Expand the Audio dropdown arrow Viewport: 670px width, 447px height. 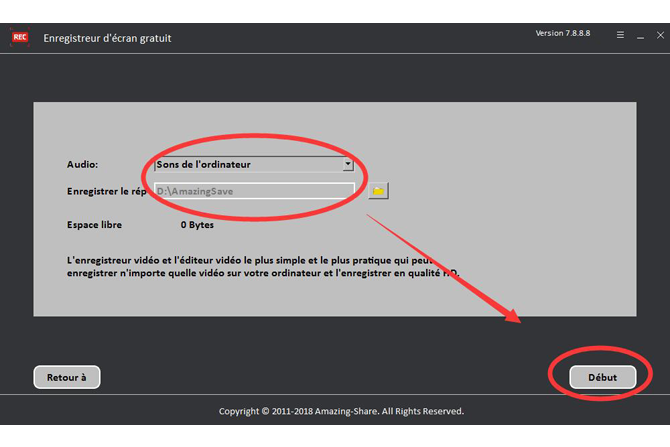coord(347,164)
